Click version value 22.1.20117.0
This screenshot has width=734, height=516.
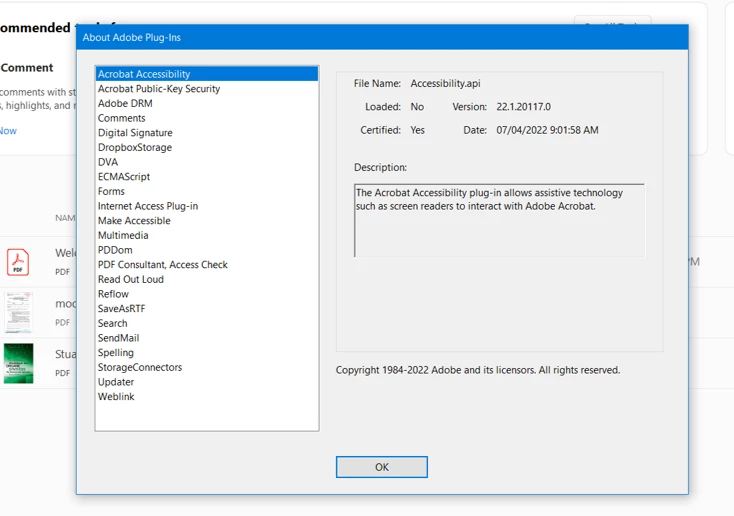[523, 107]
